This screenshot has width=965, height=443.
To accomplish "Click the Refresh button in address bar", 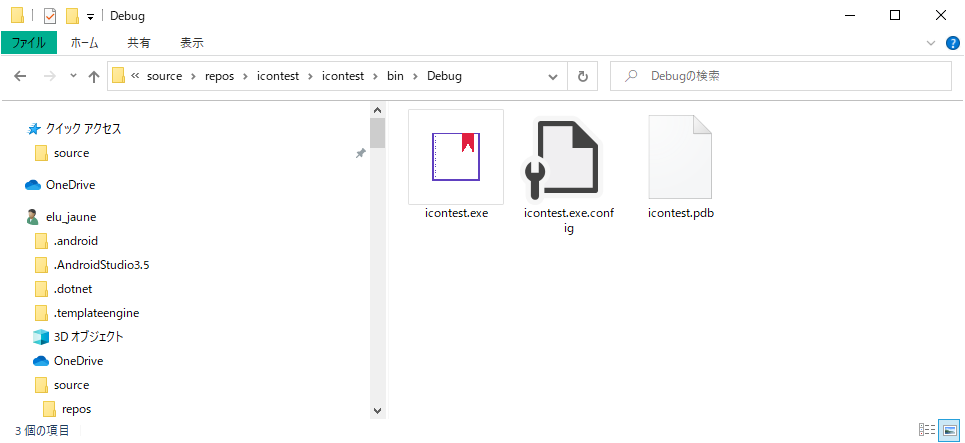I will click(583, 76).
